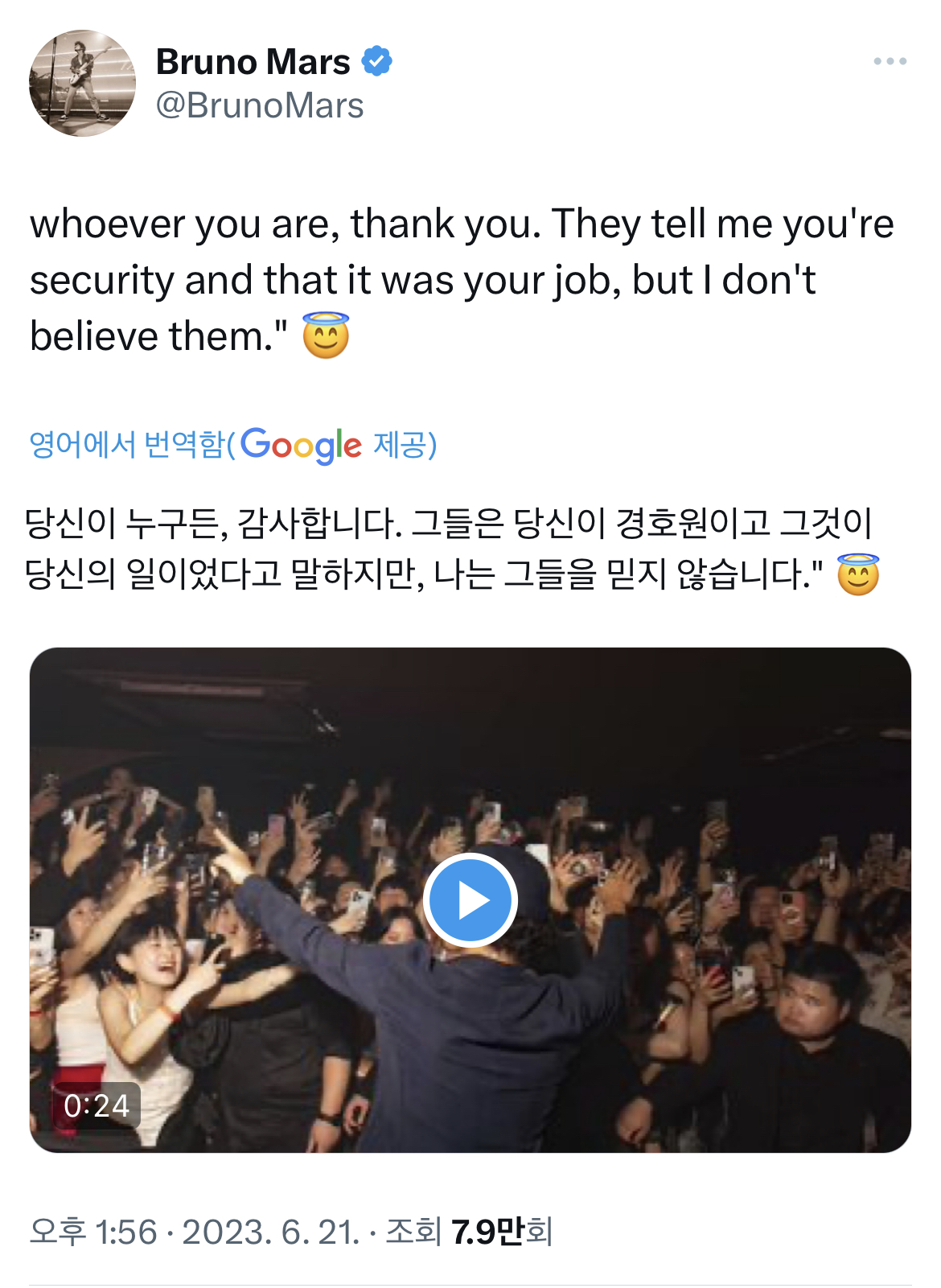Play the video with the blue play button
The image size is (941, 1288).
470,900
